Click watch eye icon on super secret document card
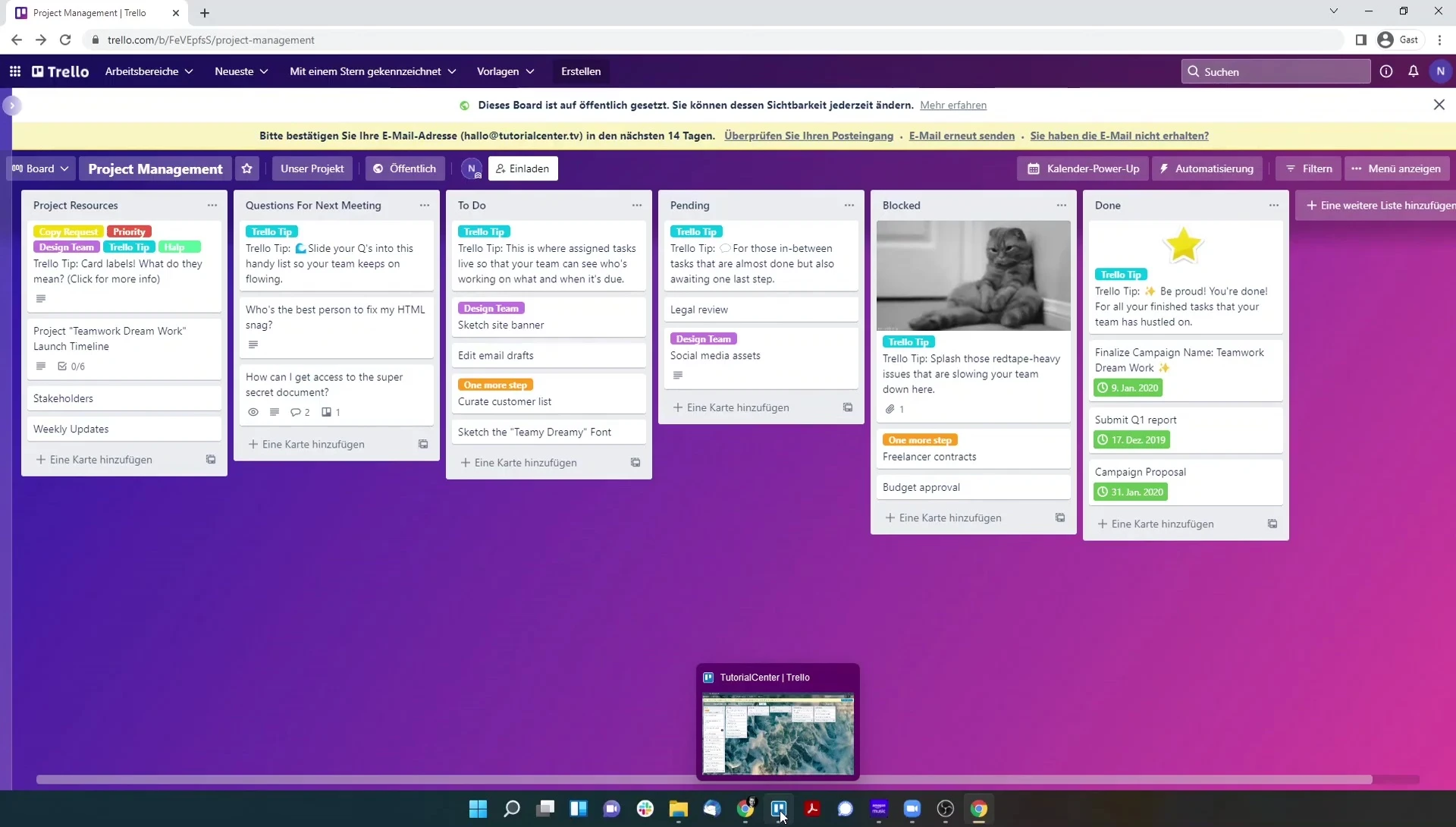 click(x=253, y=412)
